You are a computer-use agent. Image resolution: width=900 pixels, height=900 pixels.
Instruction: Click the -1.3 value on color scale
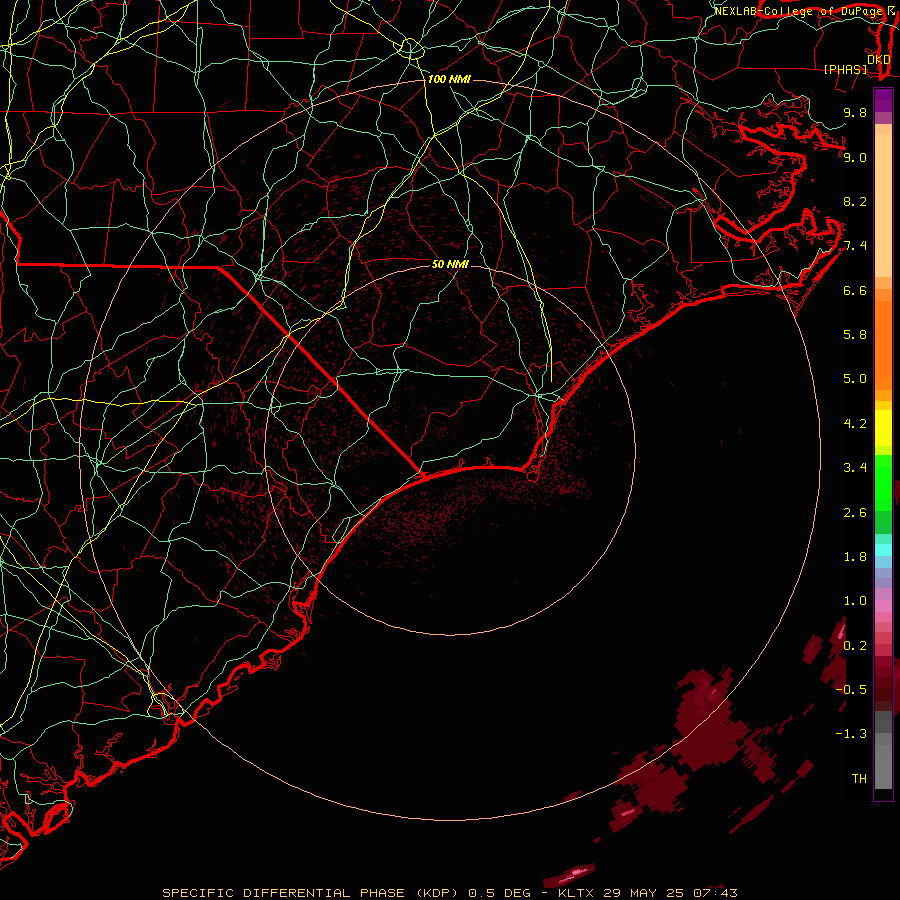pyautogui.click(x=852, y=734)
